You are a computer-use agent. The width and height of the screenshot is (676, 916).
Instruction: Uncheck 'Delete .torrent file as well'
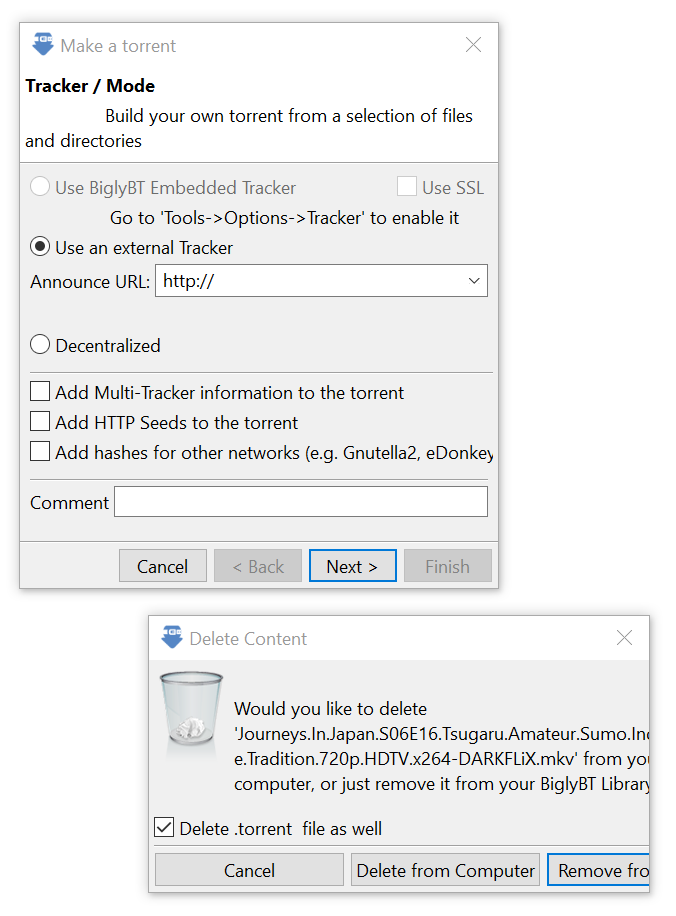tap(165, 827)
